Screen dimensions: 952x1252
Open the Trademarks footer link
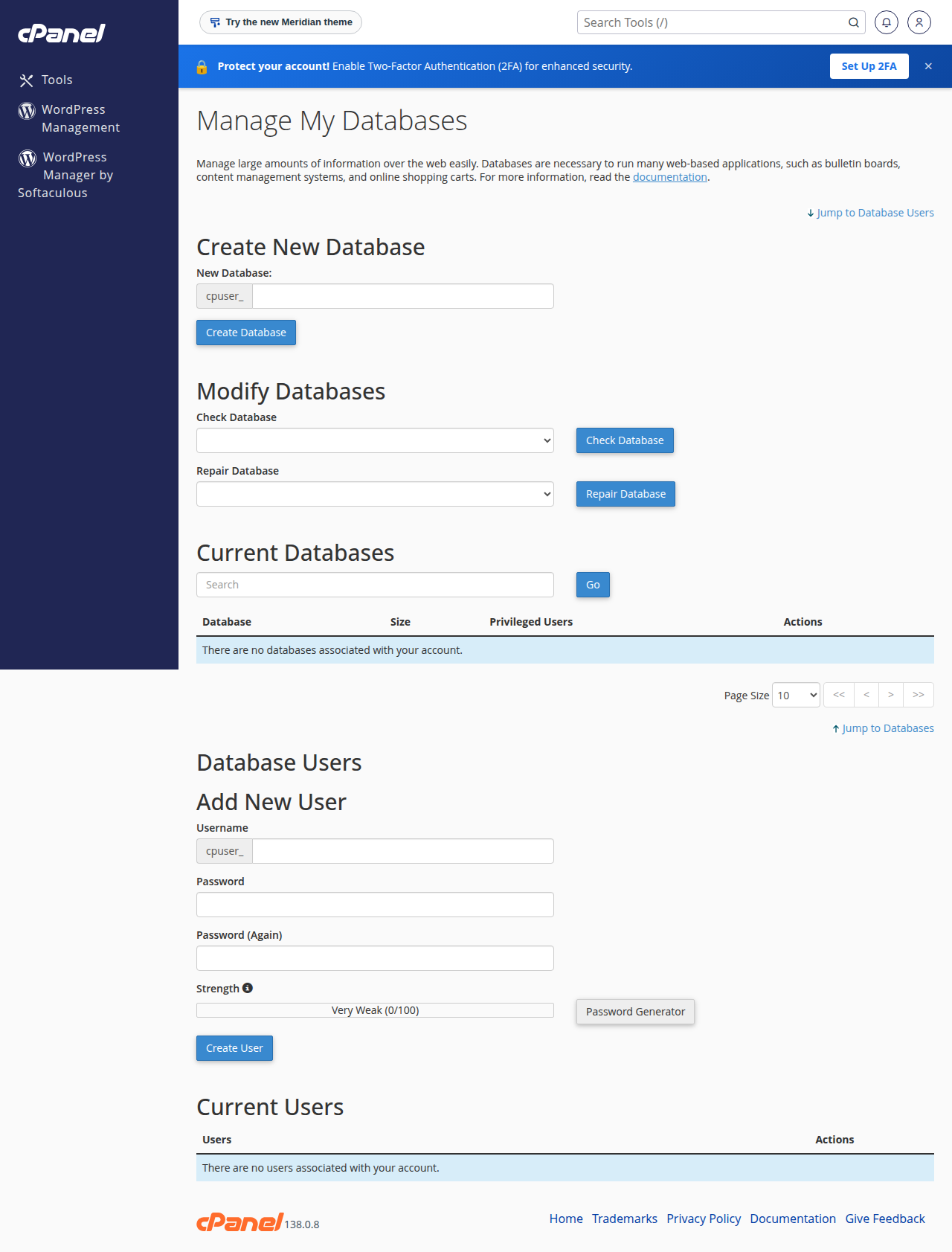tap(625, 1219)
